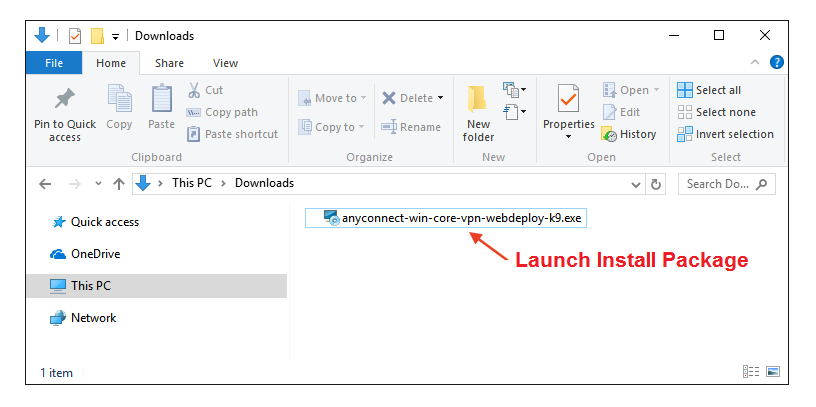Click the Edit ribbon command
The width and height of the screenshot is (816, 407).
[621, 112]
